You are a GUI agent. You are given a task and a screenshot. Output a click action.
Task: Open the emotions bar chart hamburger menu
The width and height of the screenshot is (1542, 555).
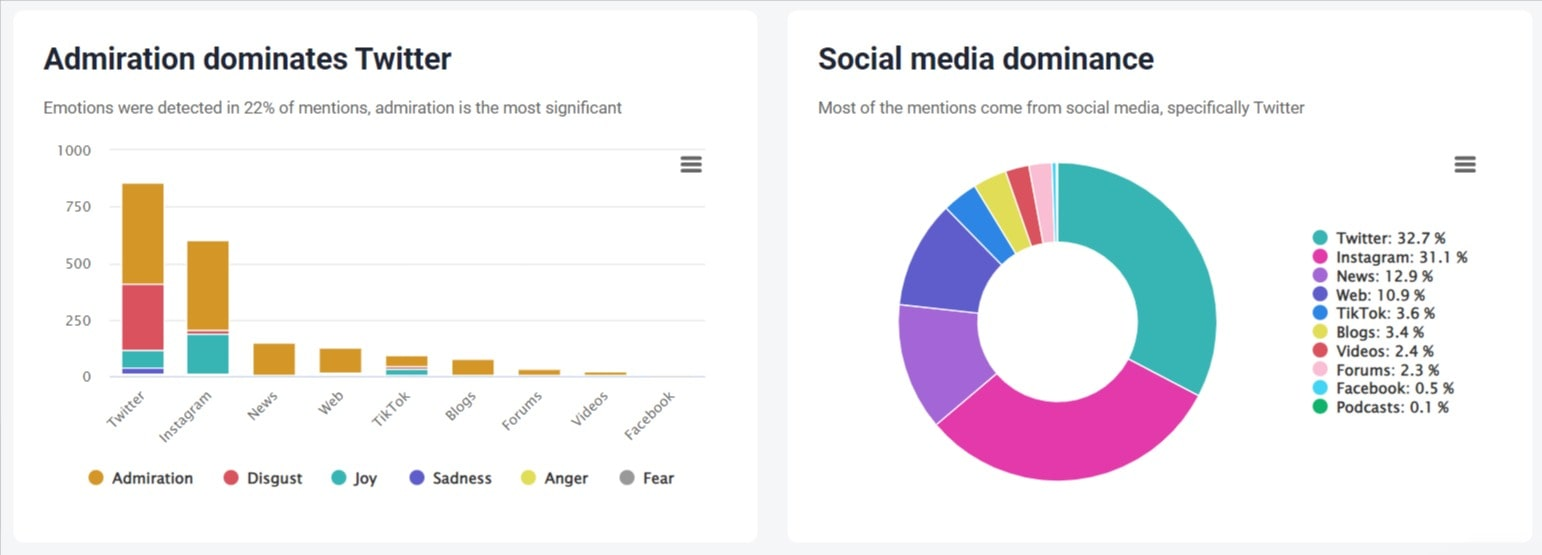(691, 165)
